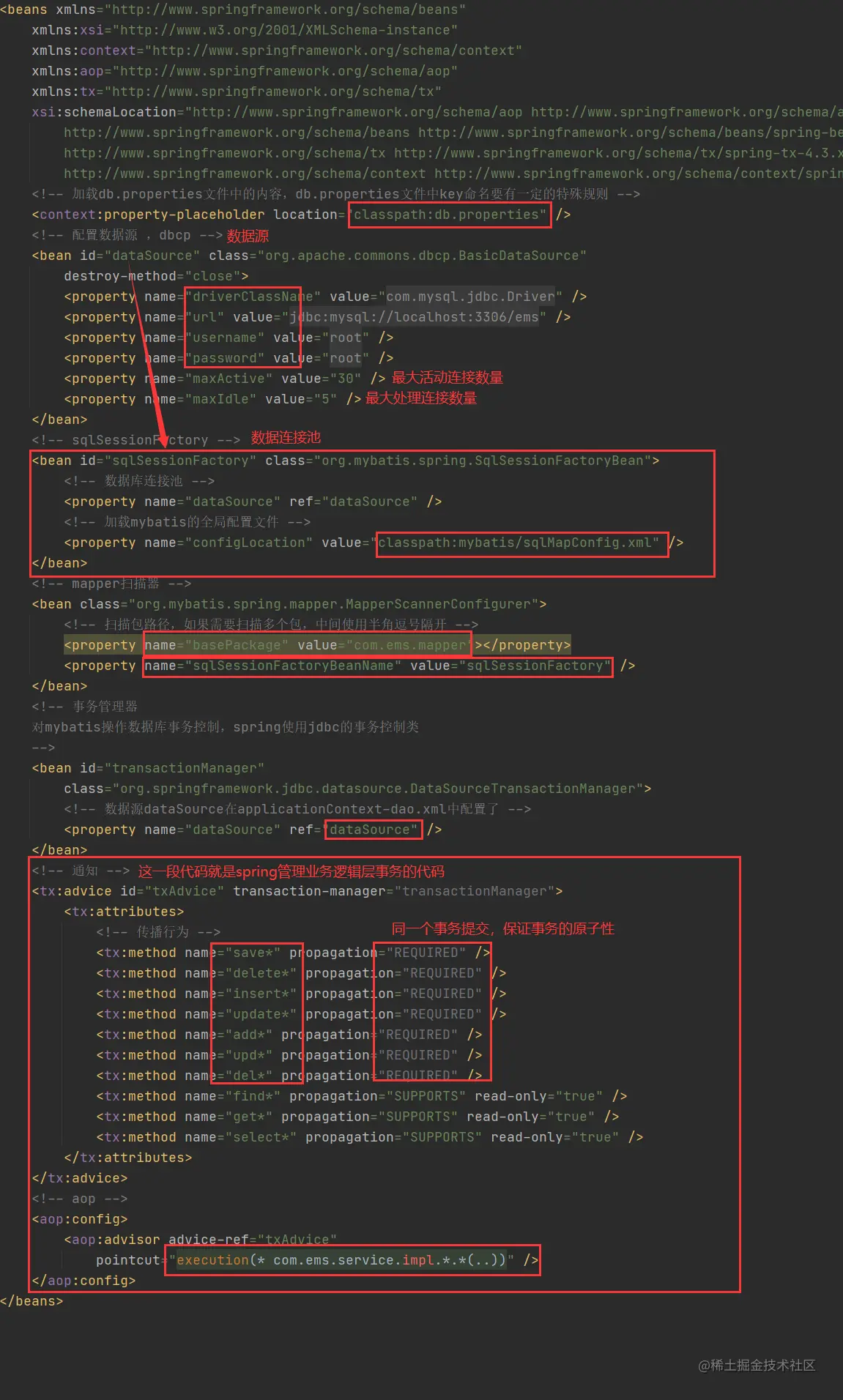Click the aop:config opening tag
843x1400 pixels.
(x=80, y=1219)
